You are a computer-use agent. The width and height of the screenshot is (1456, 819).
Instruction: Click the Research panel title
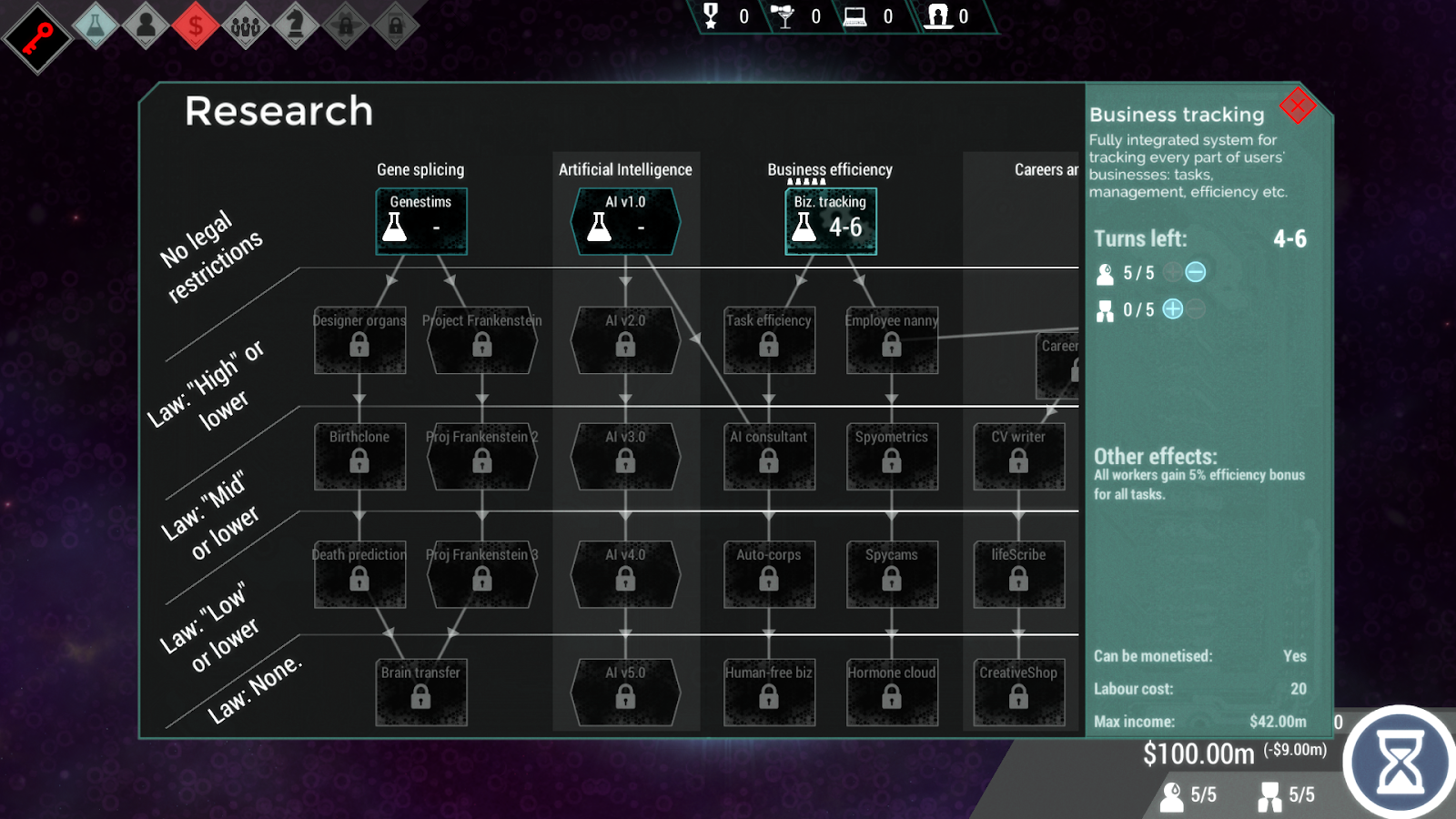pyautogui.click(x=279, y=111)
